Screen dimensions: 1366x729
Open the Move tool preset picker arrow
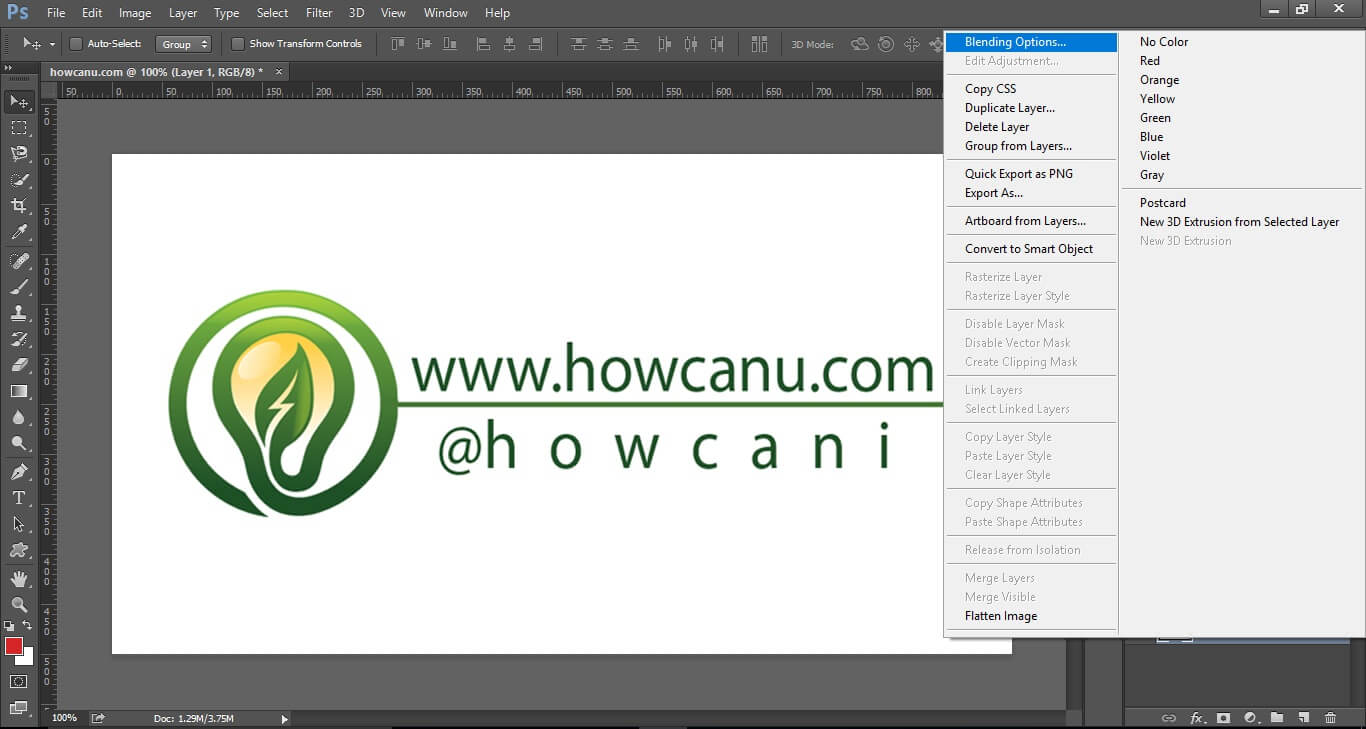tap(52, 45)
